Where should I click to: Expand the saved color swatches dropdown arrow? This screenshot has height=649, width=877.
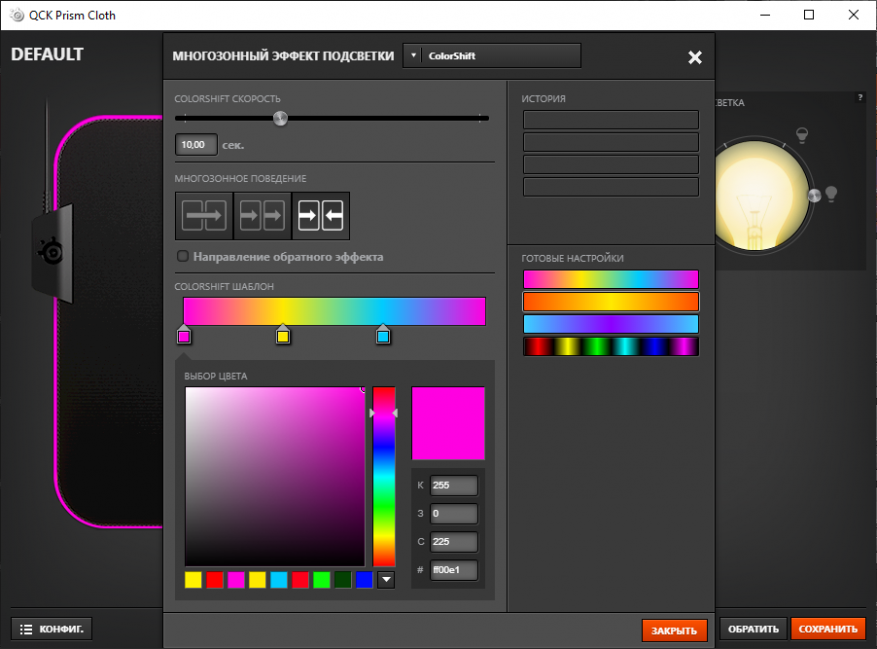(x=386, y=580)
